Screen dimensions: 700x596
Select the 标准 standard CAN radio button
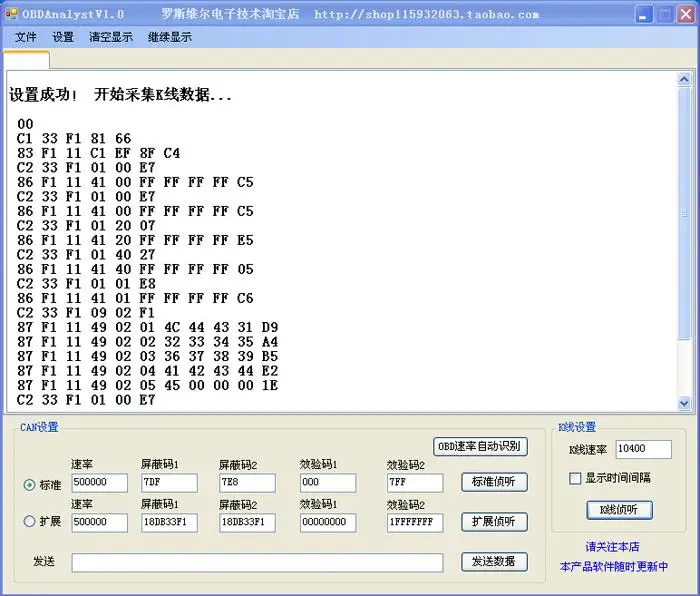click(x=29, y=484)
